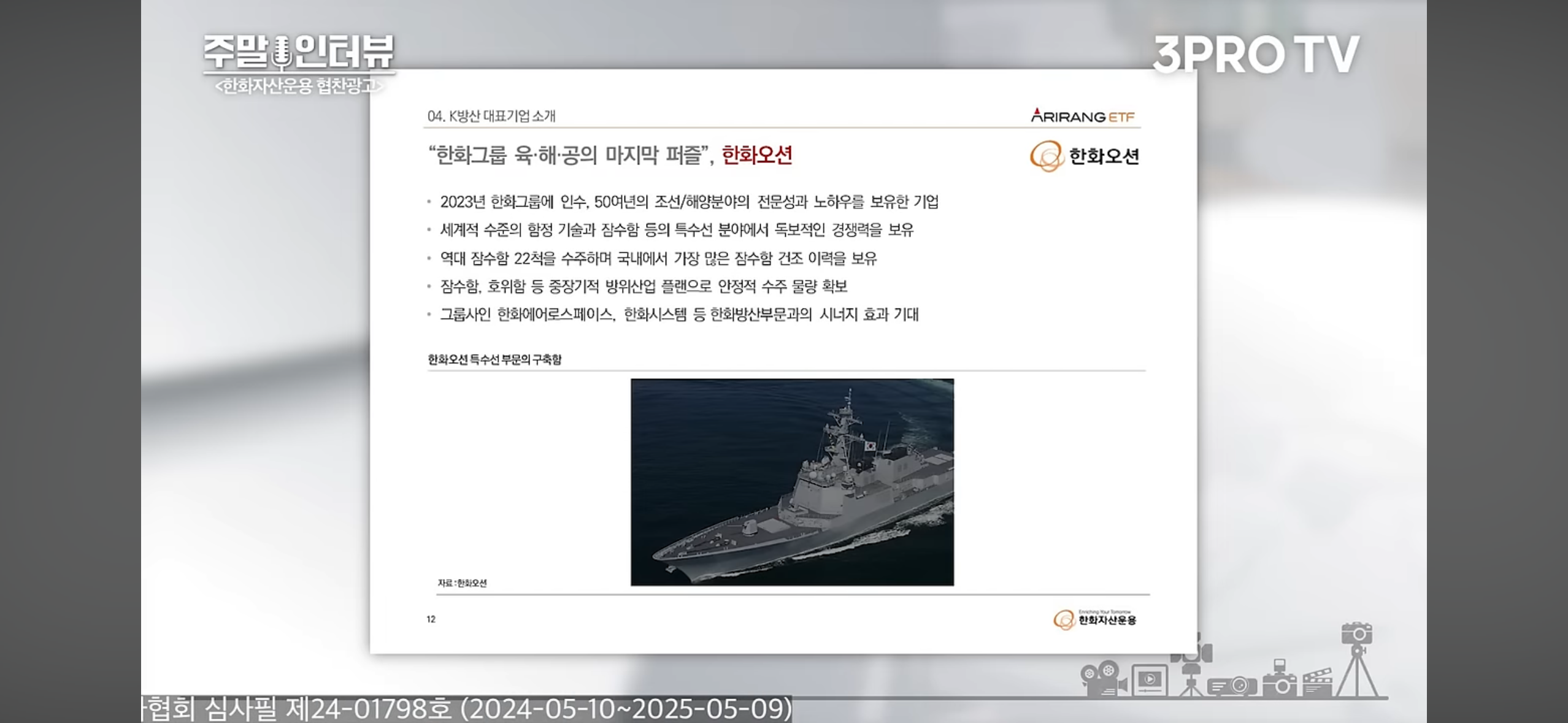Click the red '한화오션' title word
Viewport: 1568px width, 723px height.
[757, 155]
